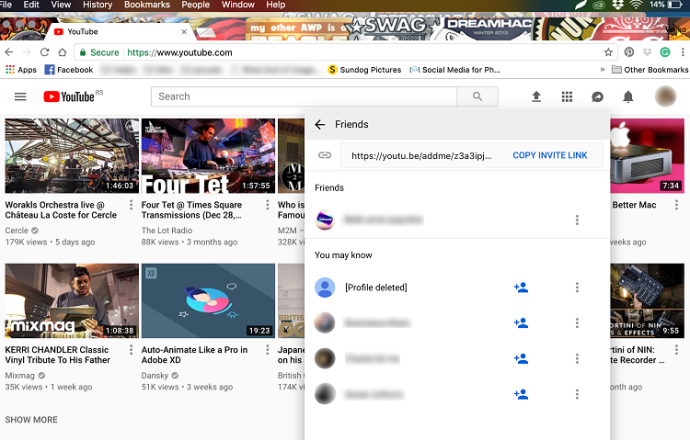
Task: Open the YouTube apps grid icon
Action: pyautogui.click(x=567, y=96)
